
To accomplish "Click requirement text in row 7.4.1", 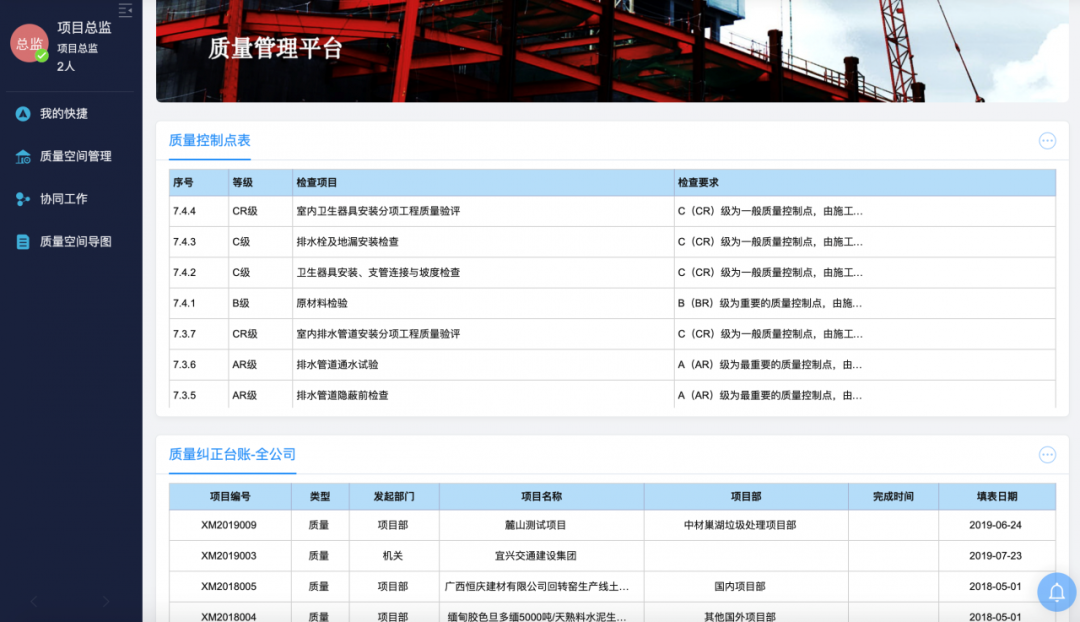I will pyautogui.click(x=769, y=303).
